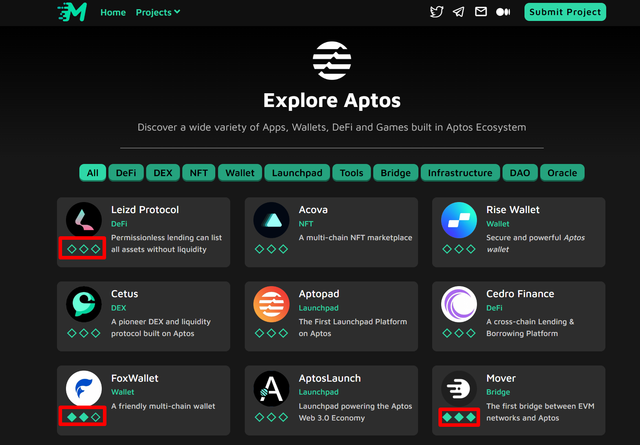Viewport: 640px width, 445px height.
Task: Click Cedro Finance diamond rating
Action: 459,333
